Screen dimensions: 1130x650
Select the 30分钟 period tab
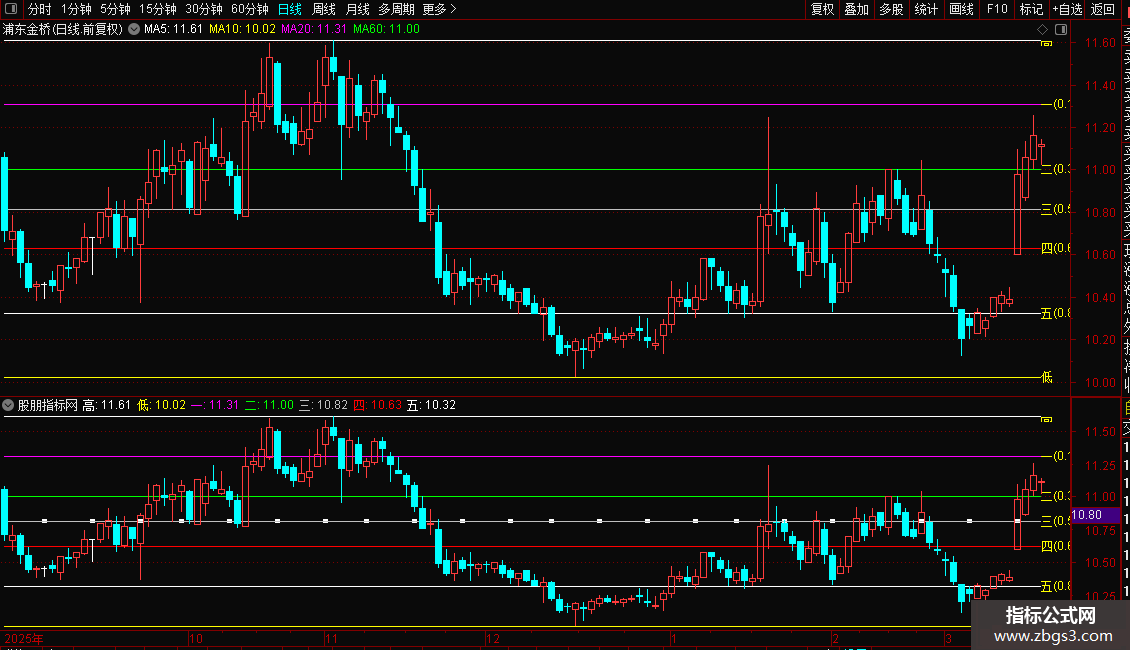point(204,9)
